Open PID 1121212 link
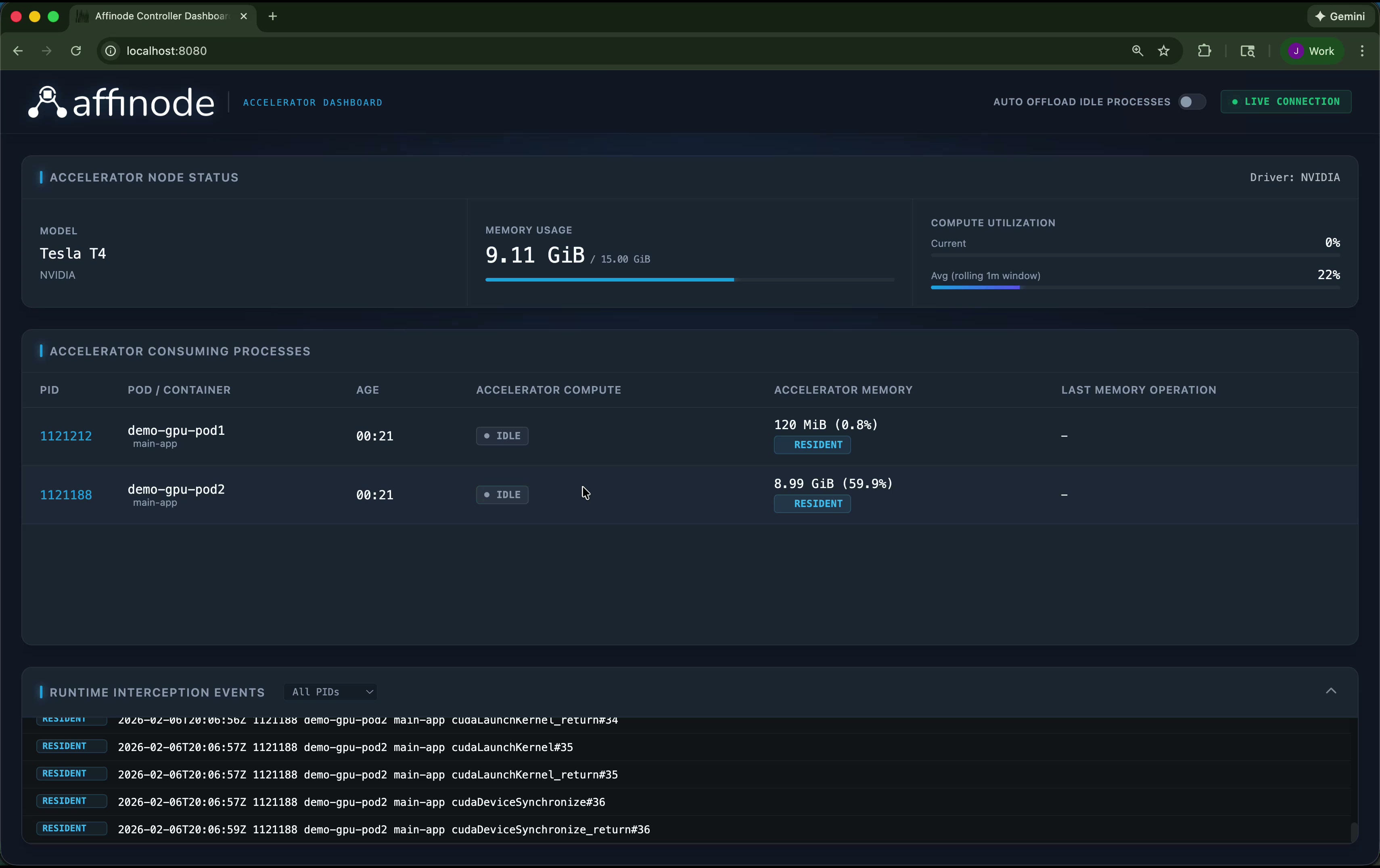 click(x=66, y=436)
